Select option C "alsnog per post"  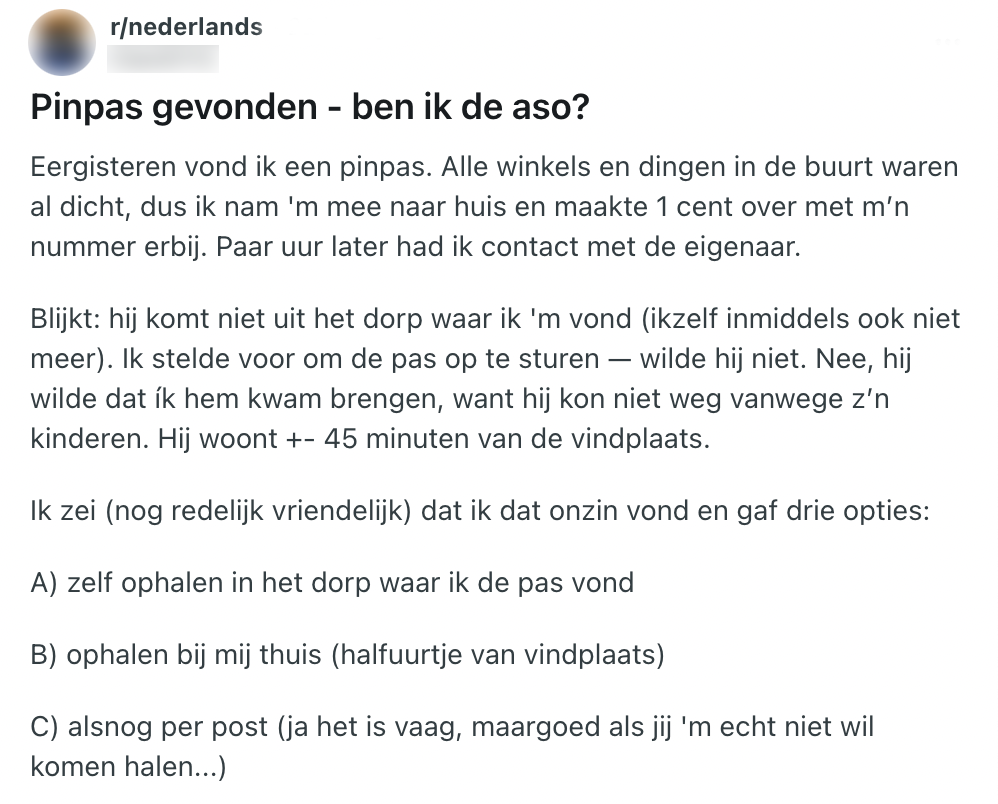[450, 727]
